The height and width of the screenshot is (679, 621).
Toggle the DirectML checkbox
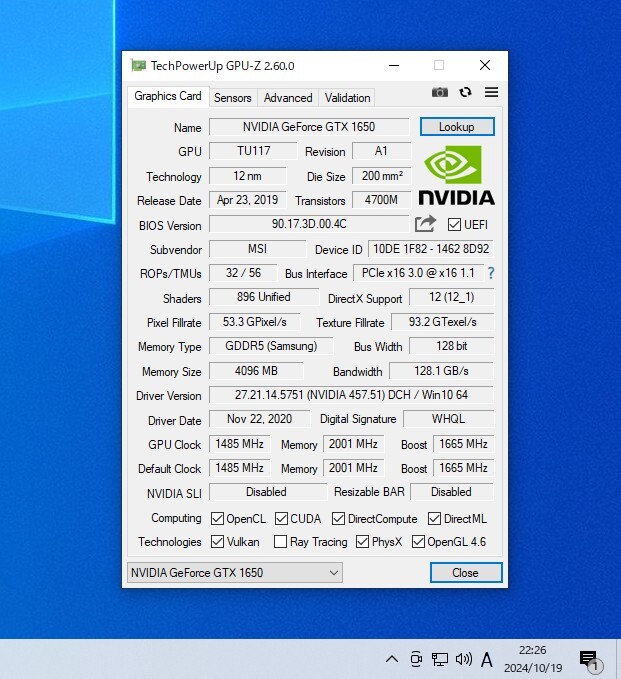pos(434,518)
